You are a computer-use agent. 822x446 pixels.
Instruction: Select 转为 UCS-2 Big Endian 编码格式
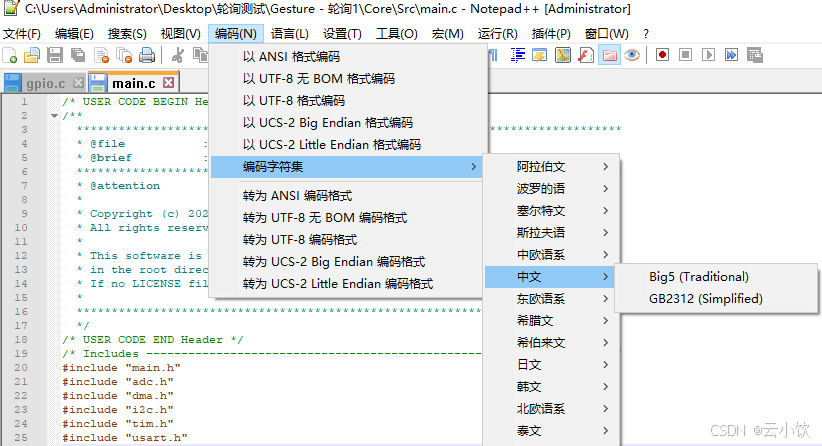pyautogui.click(x=346, y=262)
